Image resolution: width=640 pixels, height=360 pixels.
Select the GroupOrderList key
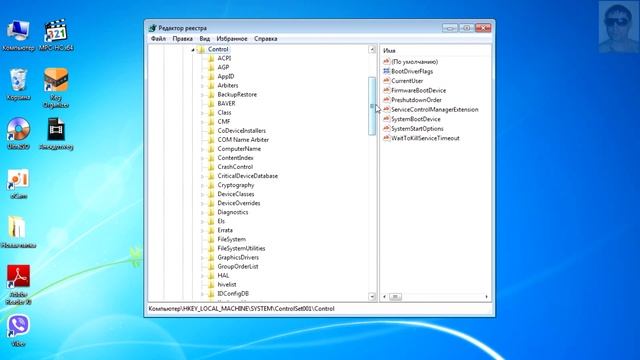click(x=238, y=267)
